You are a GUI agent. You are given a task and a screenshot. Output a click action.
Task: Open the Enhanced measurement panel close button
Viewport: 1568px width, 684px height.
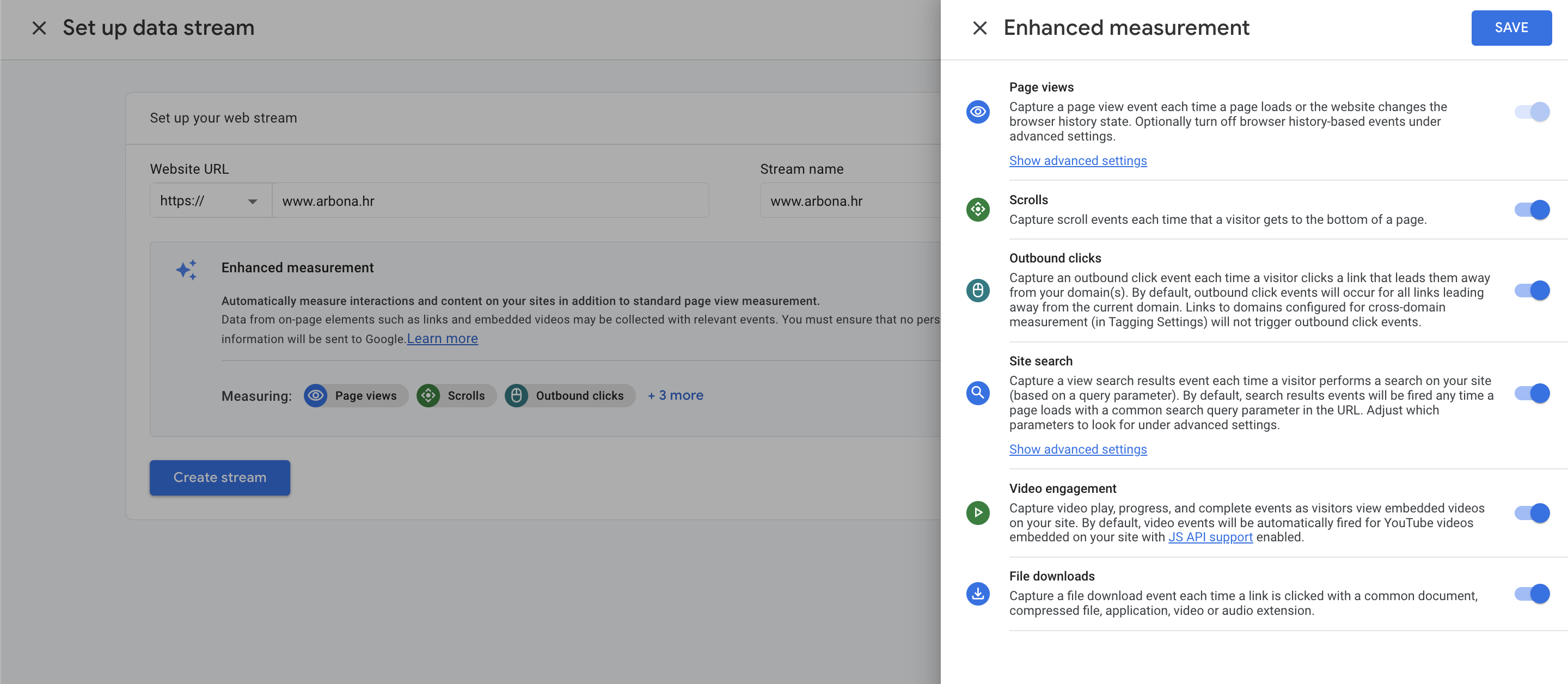click(x=979, y=28)
